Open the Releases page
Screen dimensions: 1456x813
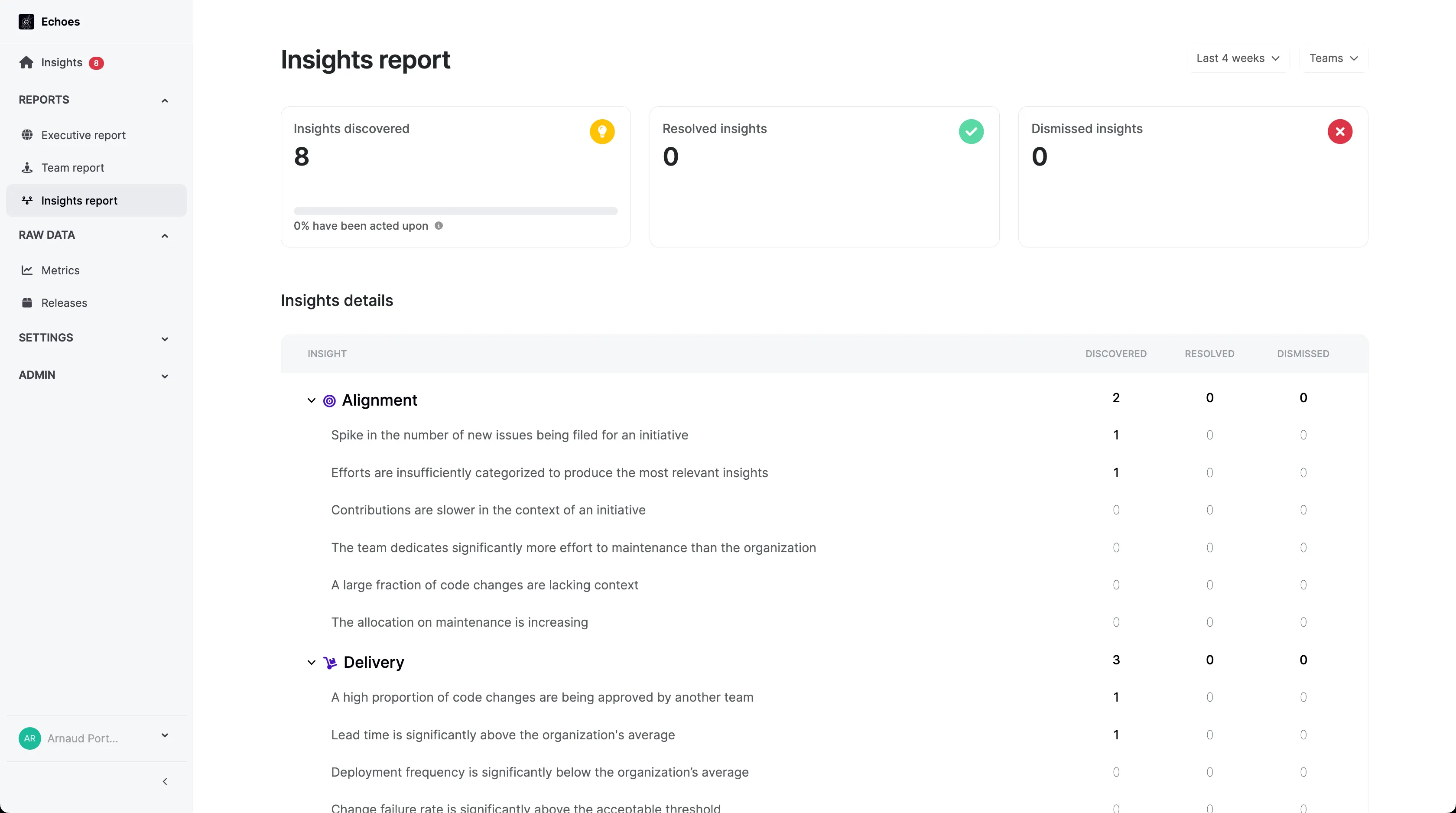(x=96, y=302)
